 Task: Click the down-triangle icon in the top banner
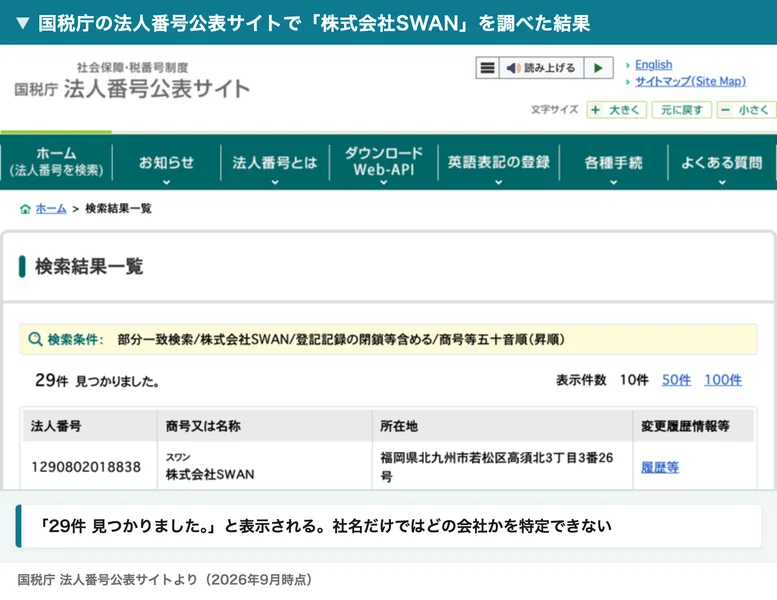pyautogui.click(x=23, y=23)
